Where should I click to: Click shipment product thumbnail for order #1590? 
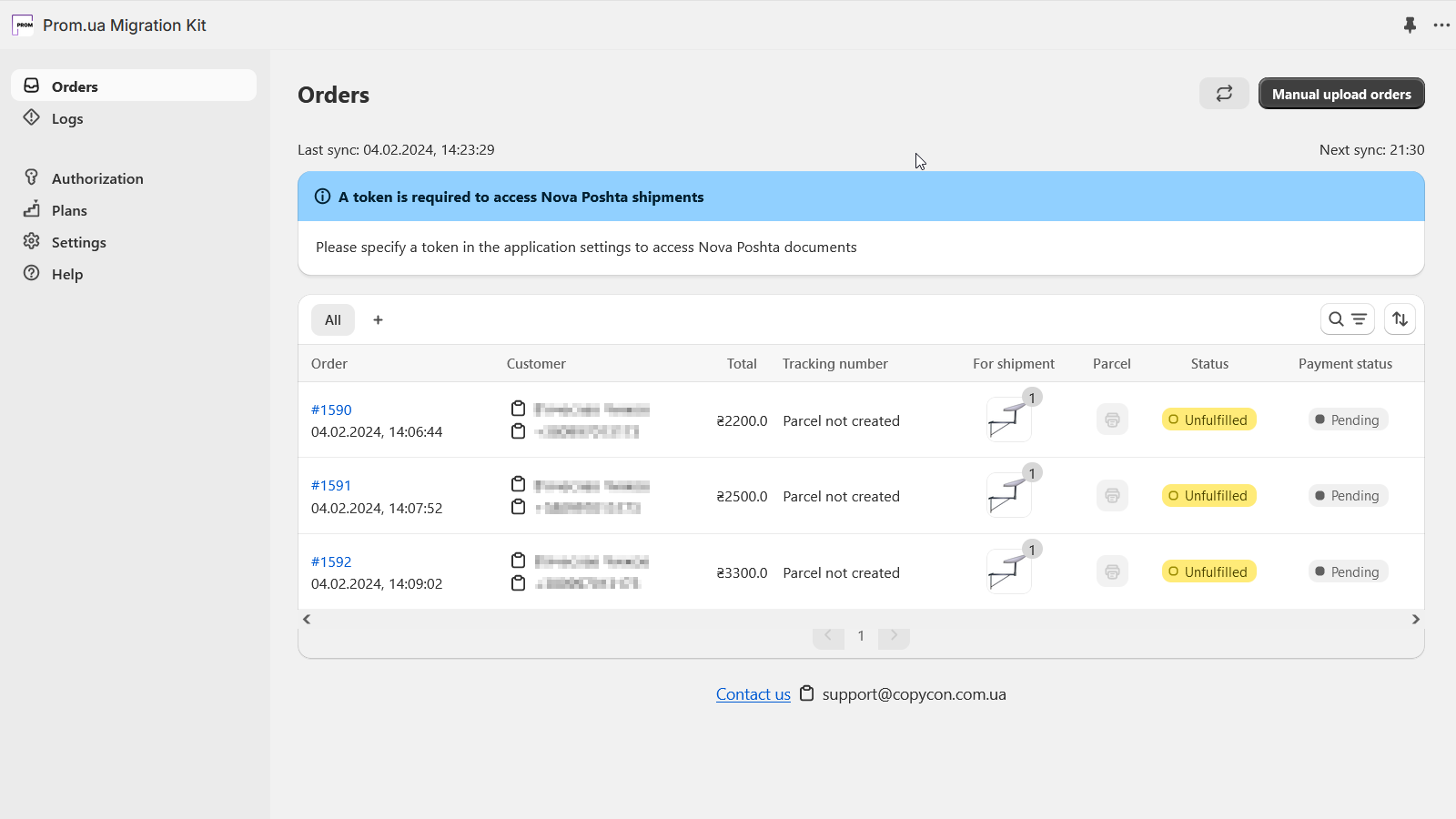(1009, 420)
